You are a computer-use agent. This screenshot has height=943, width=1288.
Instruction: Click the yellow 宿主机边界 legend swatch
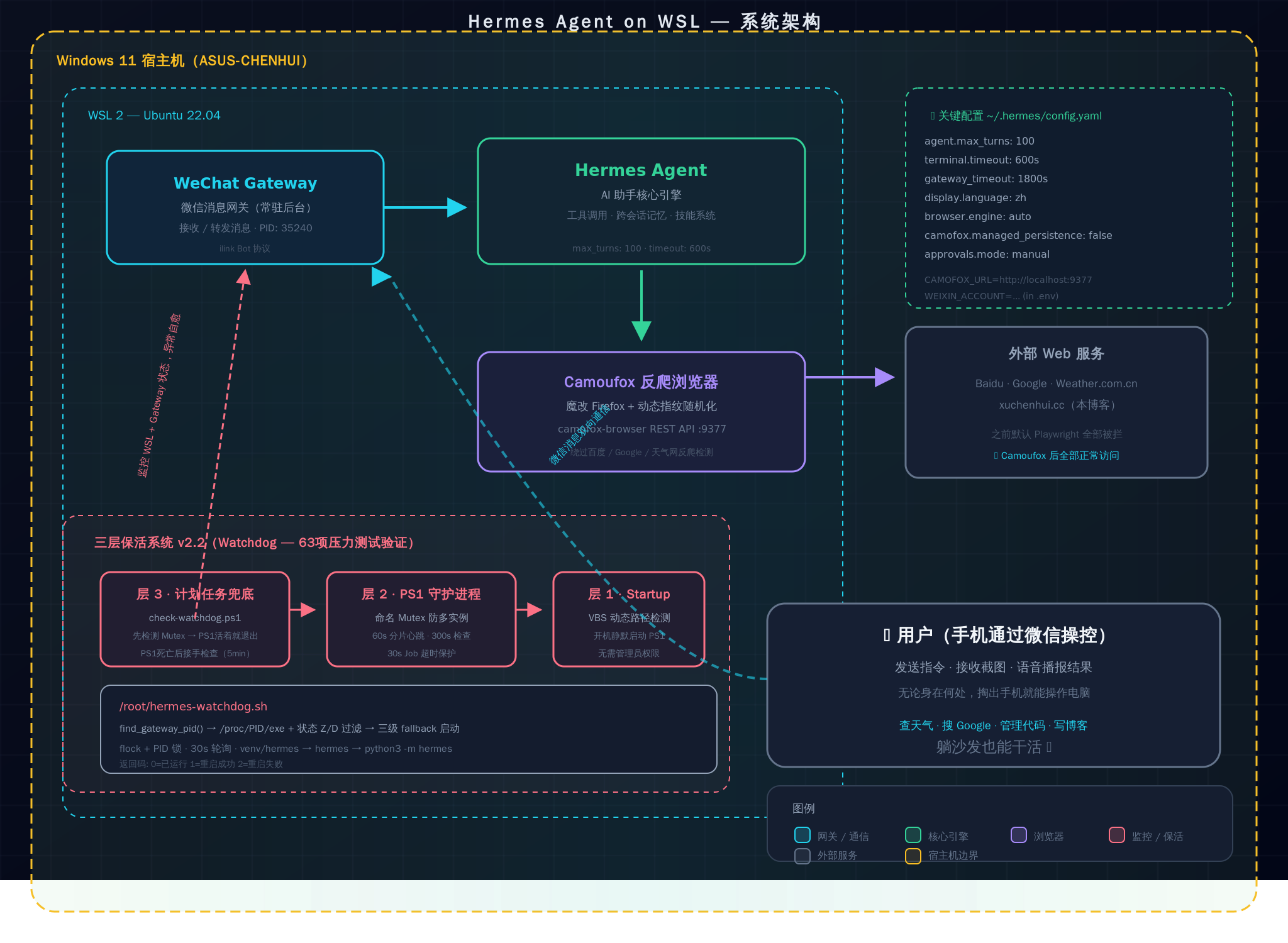pos(913,856)
